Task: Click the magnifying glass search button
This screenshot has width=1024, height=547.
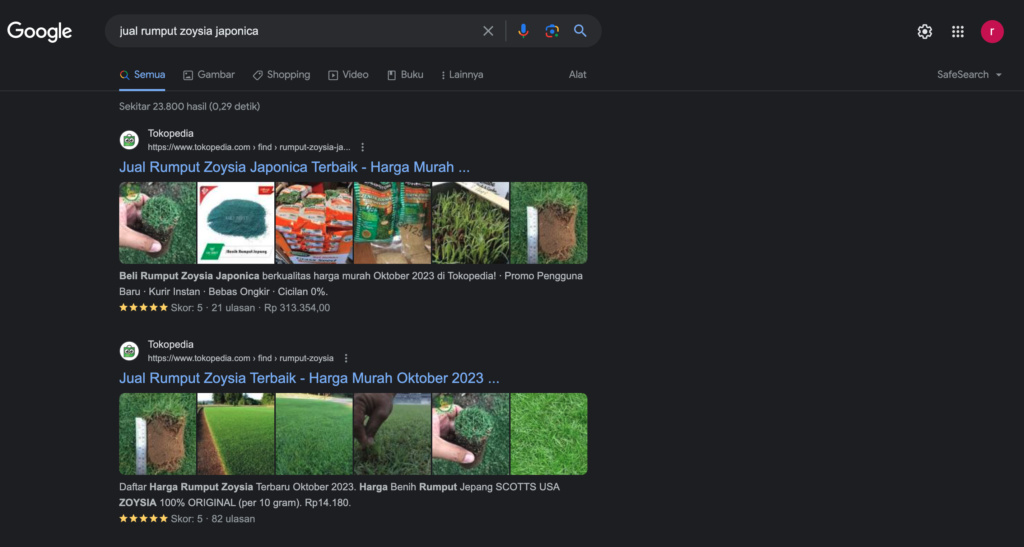Action: tap(580, 31)
